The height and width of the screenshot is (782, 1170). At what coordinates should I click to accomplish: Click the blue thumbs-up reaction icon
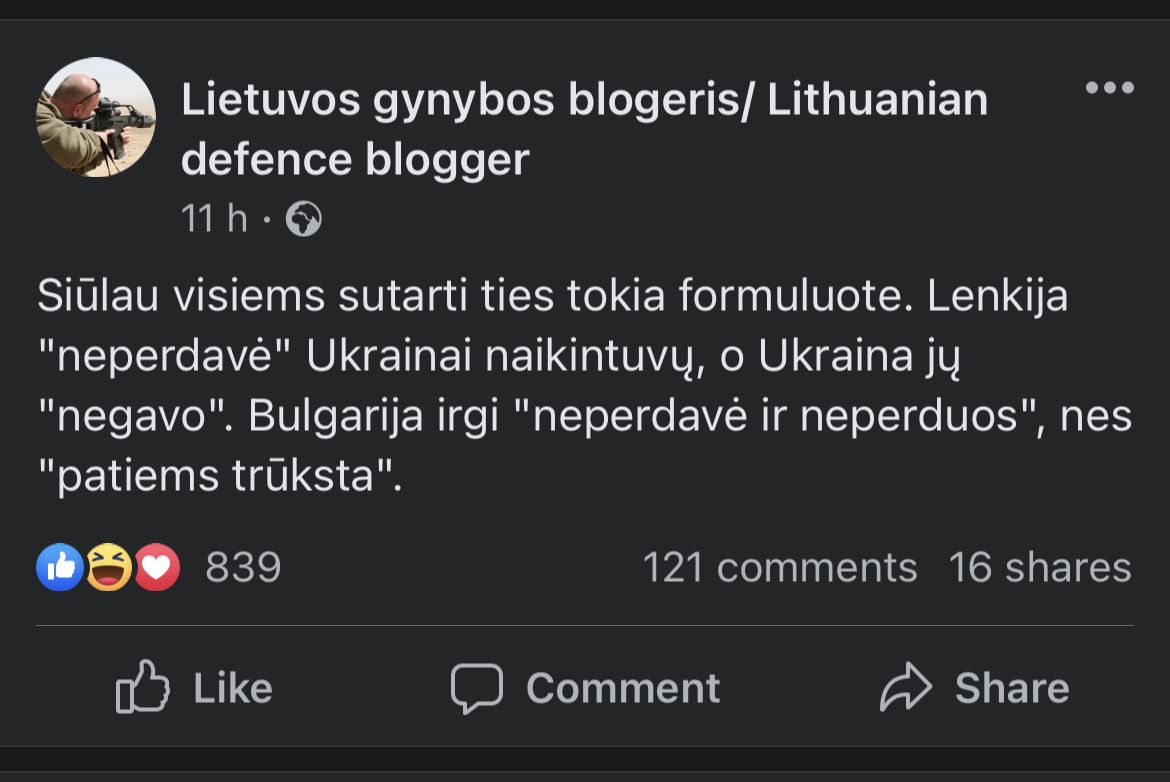[59, 568]
